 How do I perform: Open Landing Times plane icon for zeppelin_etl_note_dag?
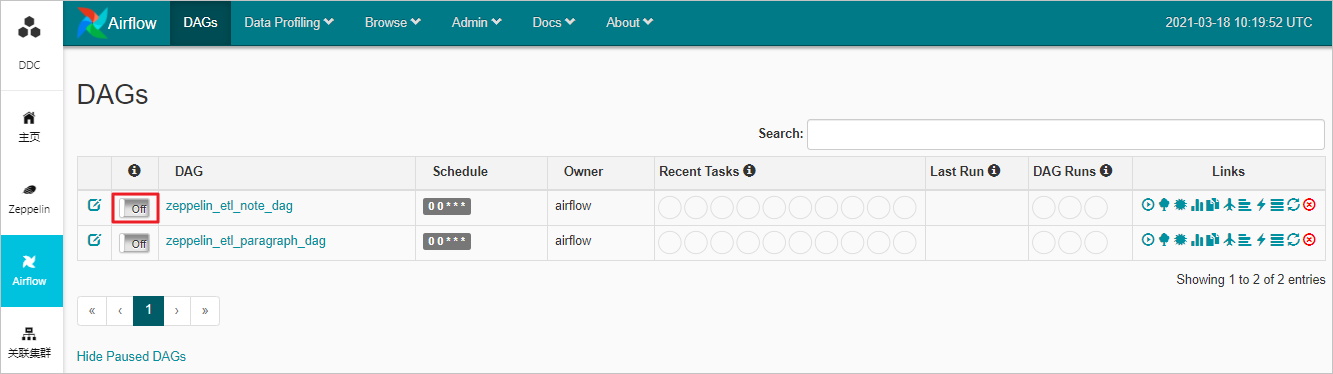tap(1229, 204)
